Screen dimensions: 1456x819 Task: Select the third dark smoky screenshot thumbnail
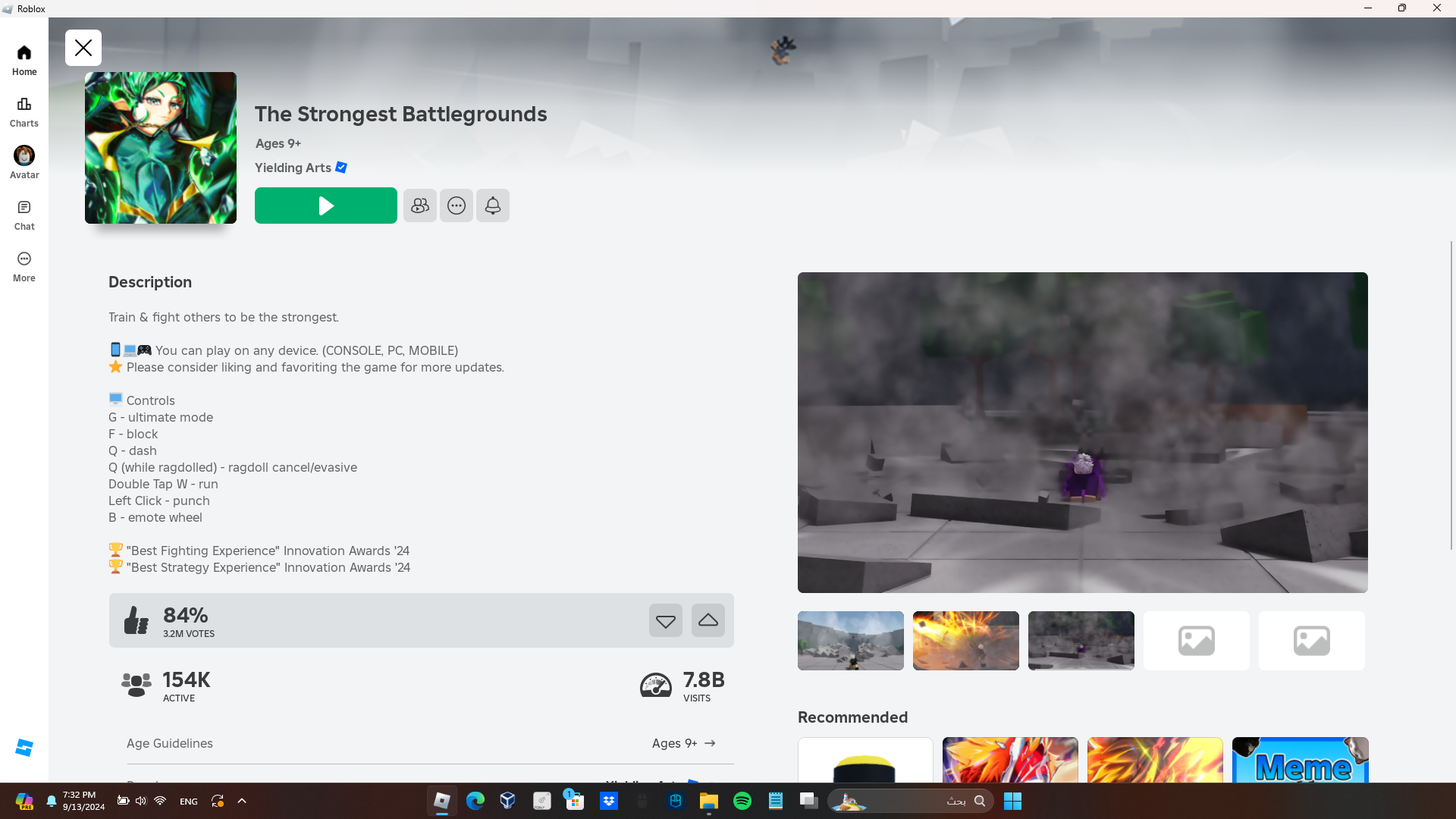click(1081, 641)
